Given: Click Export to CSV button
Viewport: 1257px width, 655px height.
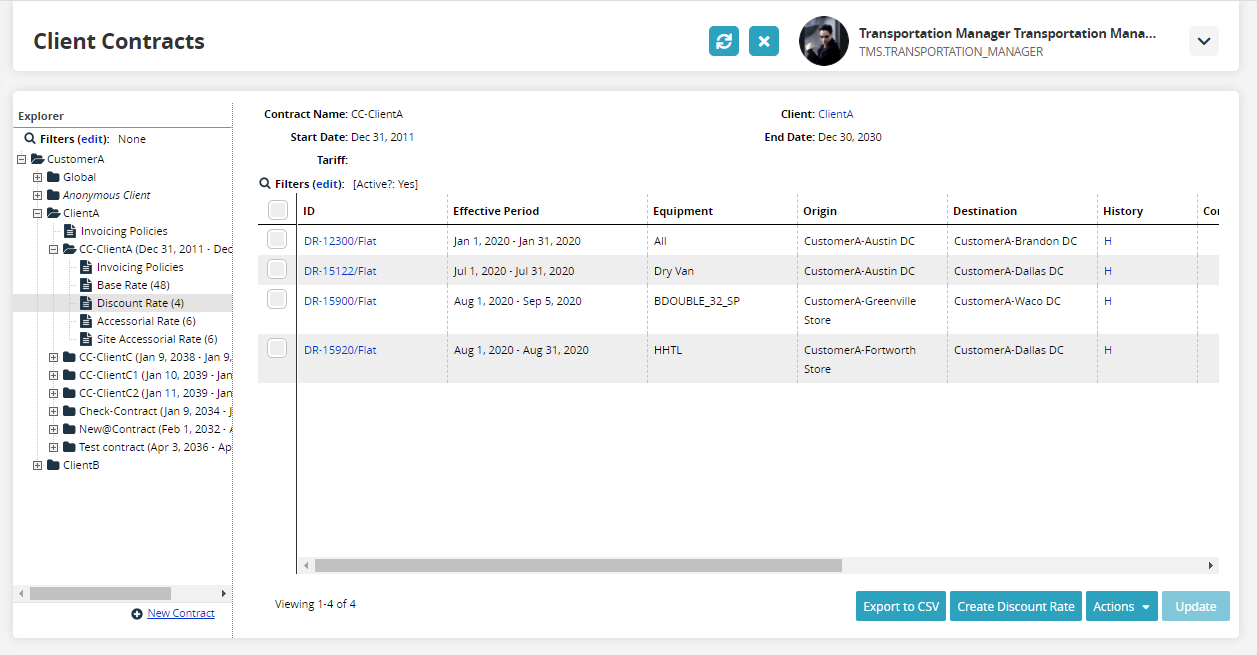Looking at the screenshot, I should 901,606.
